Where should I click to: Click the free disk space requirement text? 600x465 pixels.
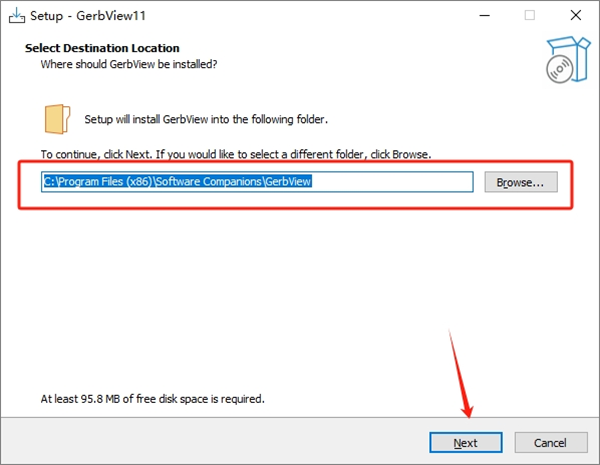tap(152, 398)
